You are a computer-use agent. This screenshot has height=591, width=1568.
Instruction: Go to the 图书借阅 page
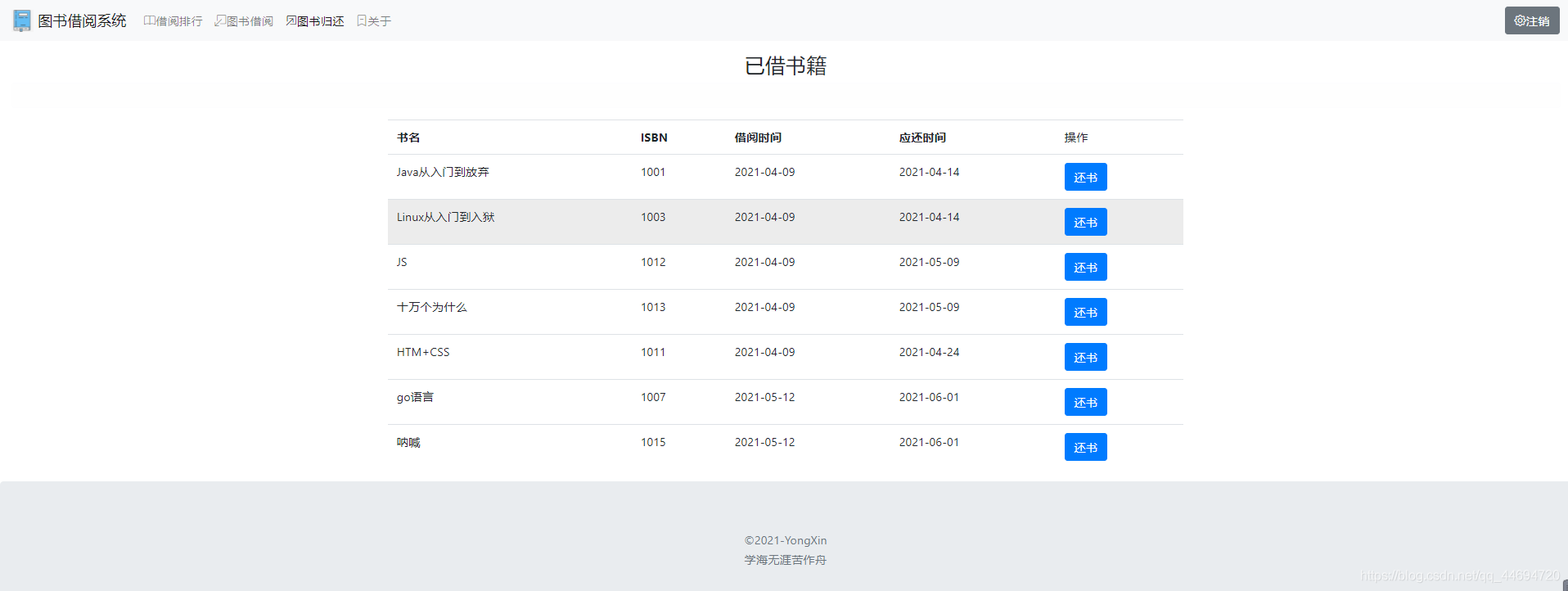(250, 21)
